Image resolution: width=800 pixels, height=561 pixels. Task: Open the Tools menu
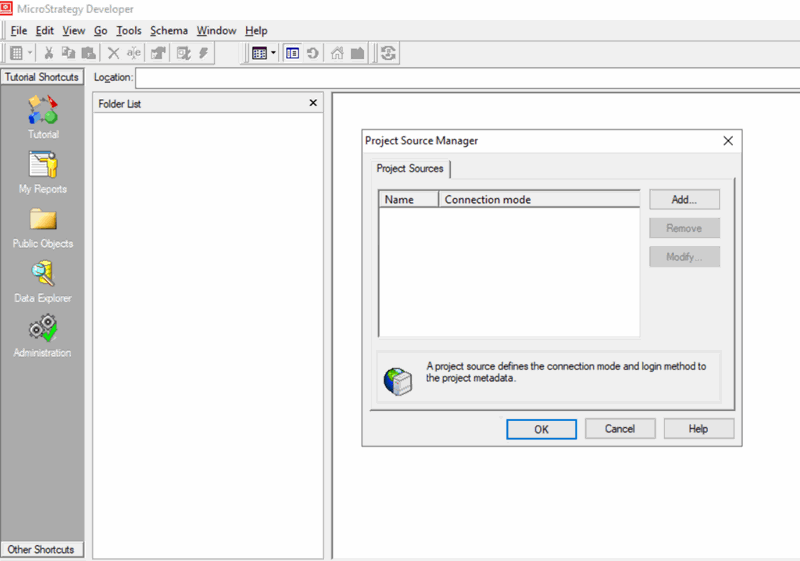[129, 31]
